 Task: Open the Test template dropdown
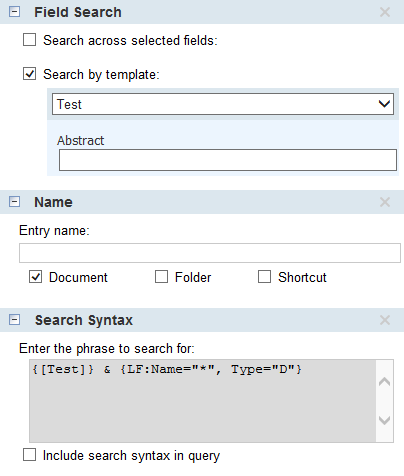click(x=223, y=104)
